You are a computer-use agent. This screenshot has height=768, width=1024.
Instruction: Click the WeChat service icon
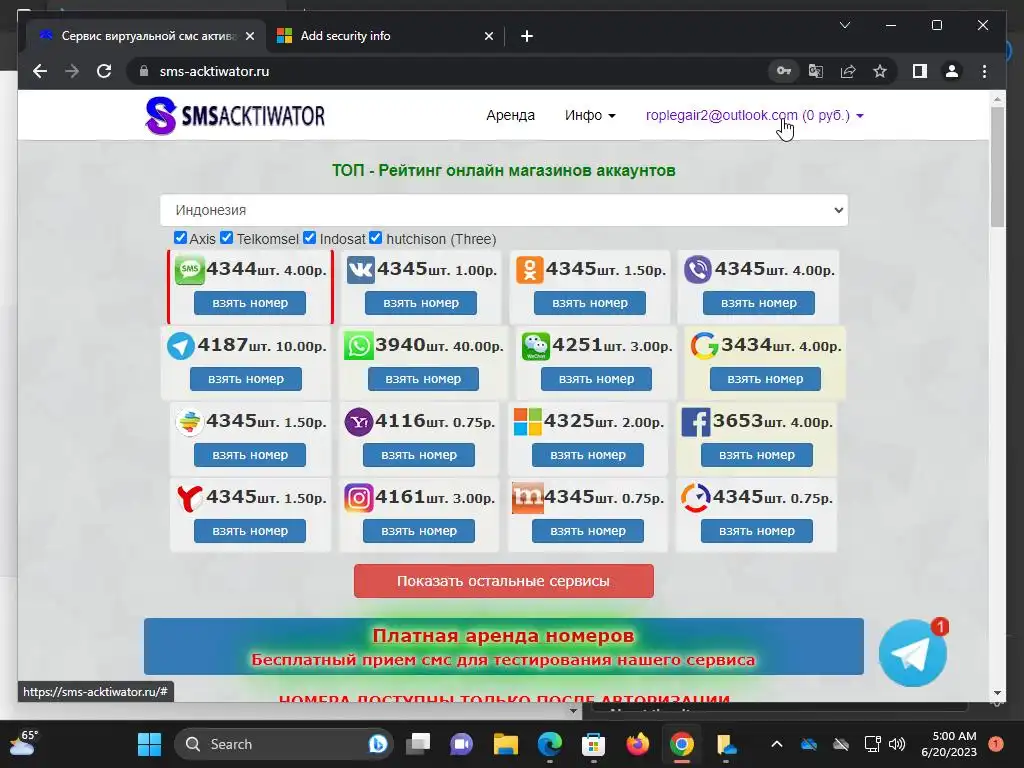[536, 346]
